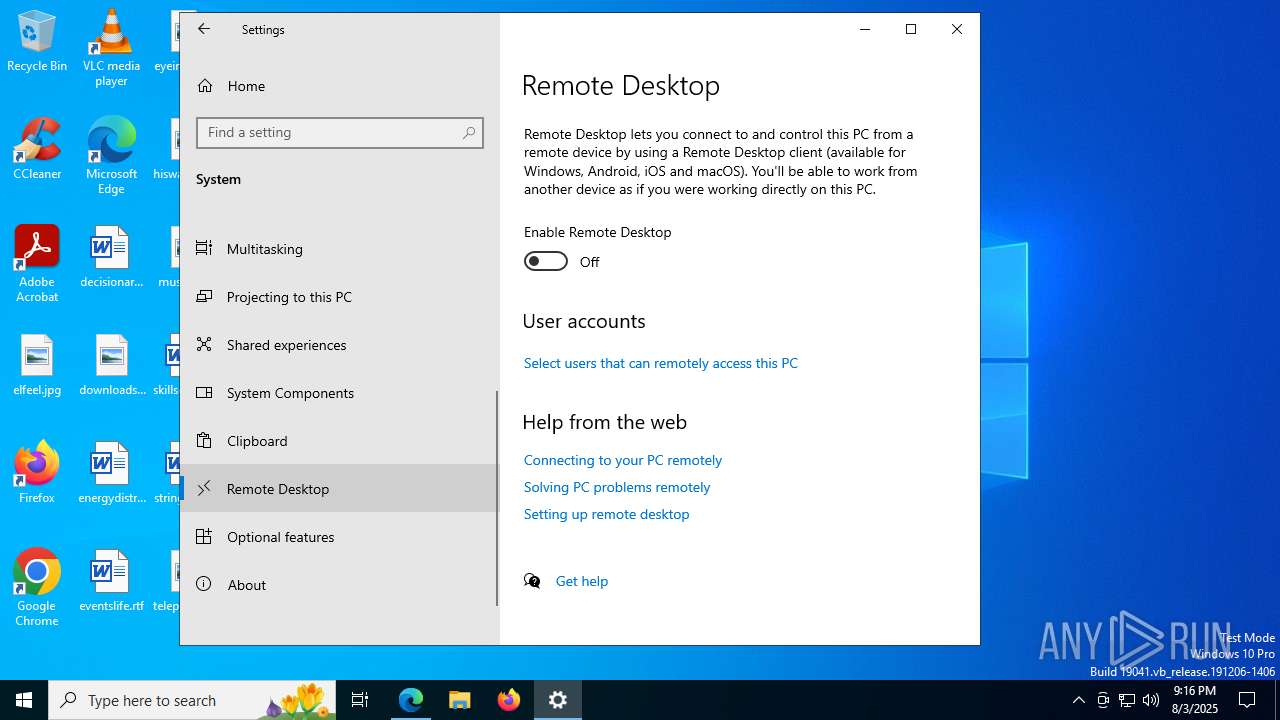Screen dimensions: 1280x720
Task: Select Recycle Bin desktop icon
Action: [37, 41]
